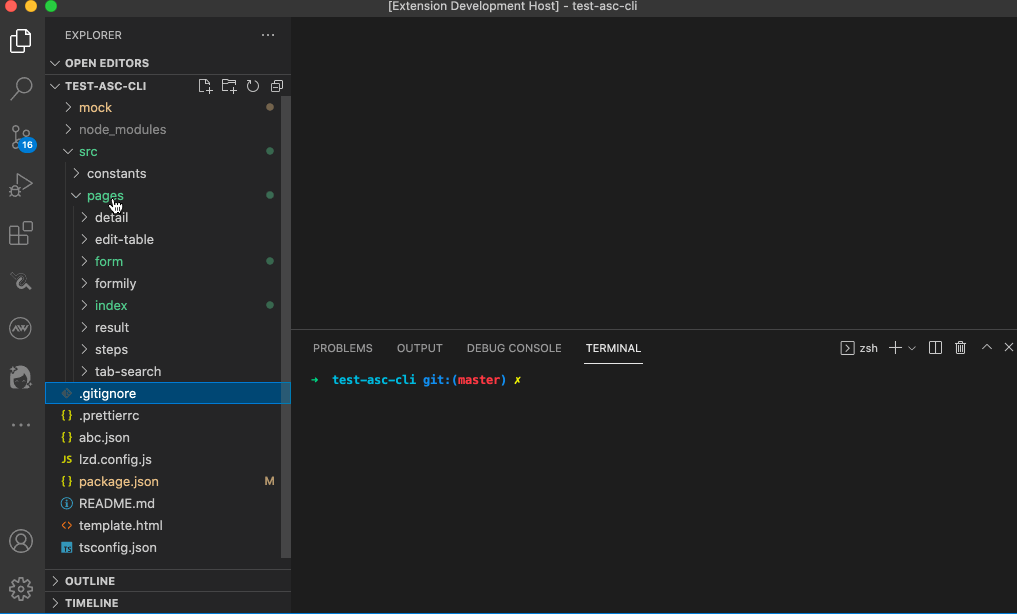Open the Manage gear icon

coord(21,589)
